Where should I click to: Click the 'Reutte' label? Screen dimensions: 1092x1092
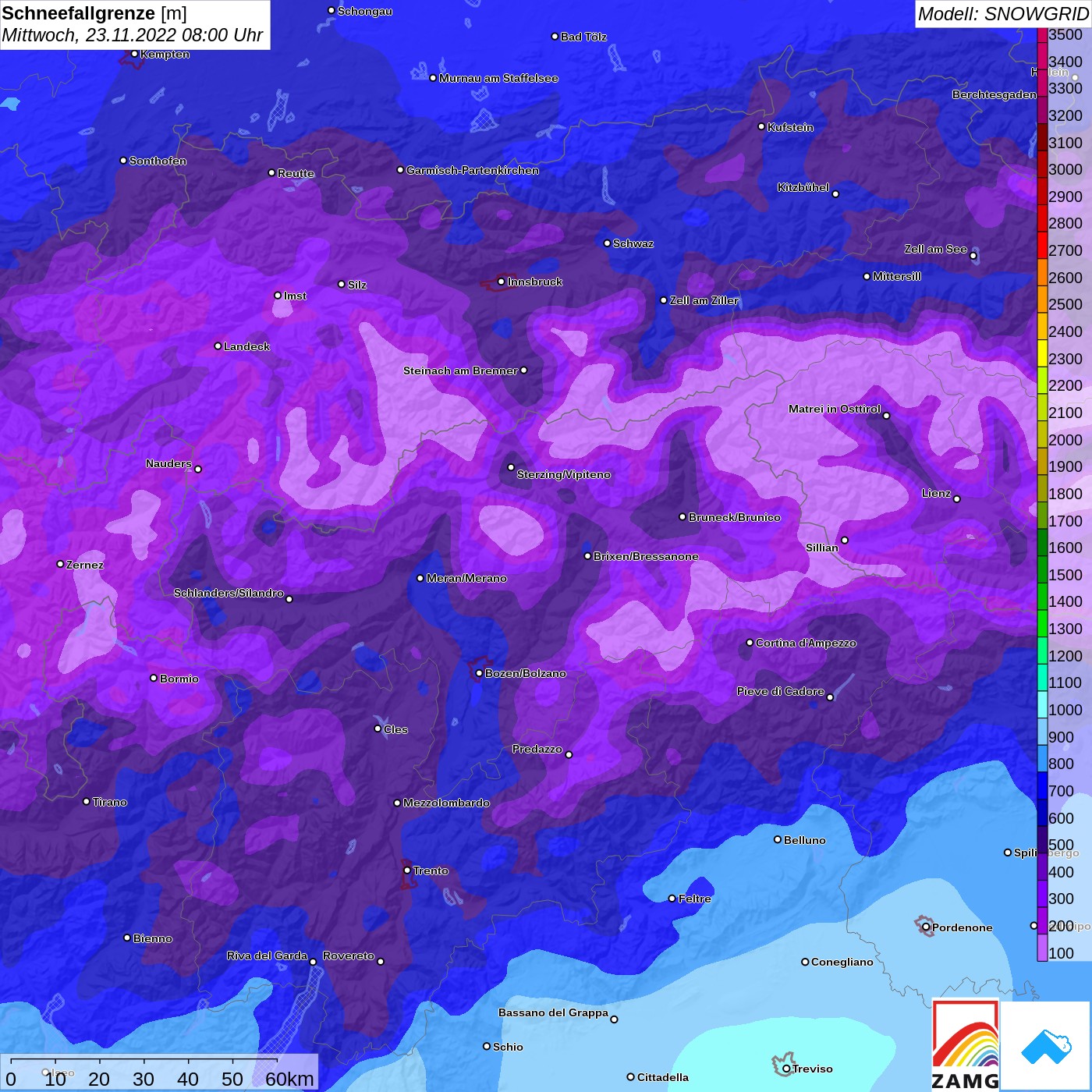click(296, 173)
